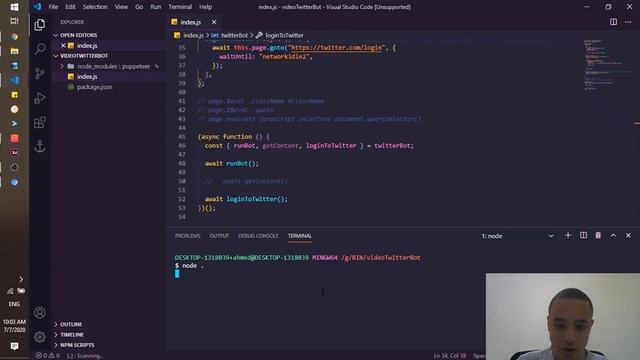Close index.js in Open Editors list
This screenshot has width=640, height=360.
(x=63, y=45)
